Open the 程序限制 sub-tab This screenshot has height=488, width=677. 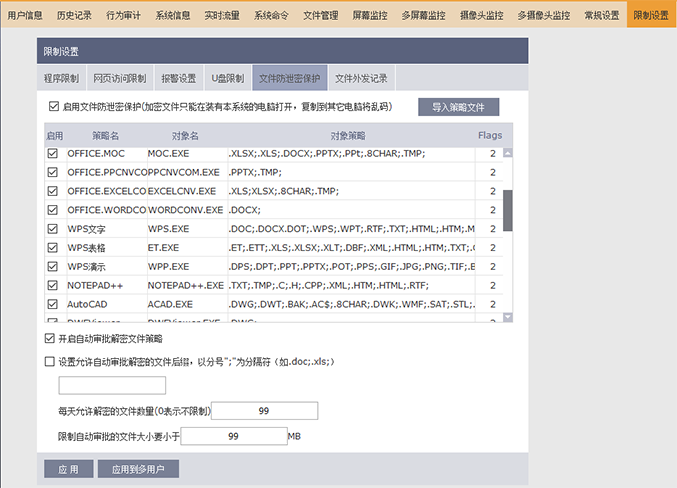(61, 78)
